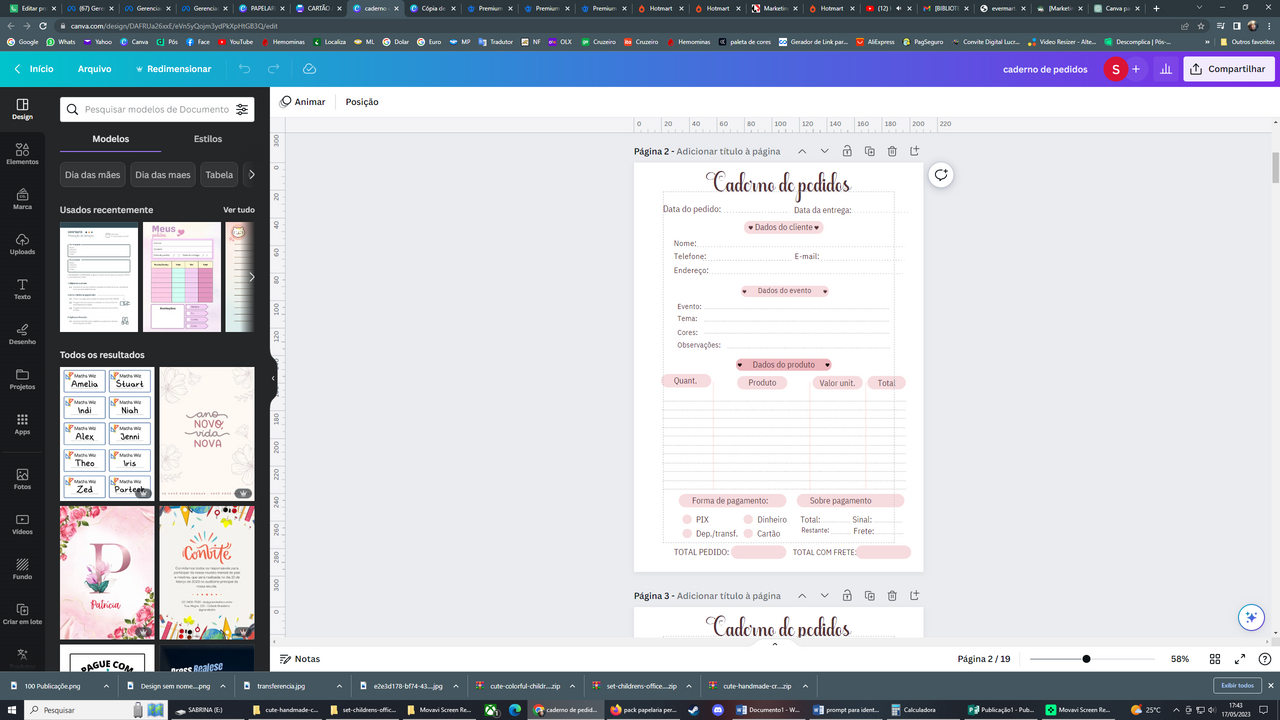Move Página 2 up with arrow
The image size is (1280, 720).
click(x=802, y=151)
